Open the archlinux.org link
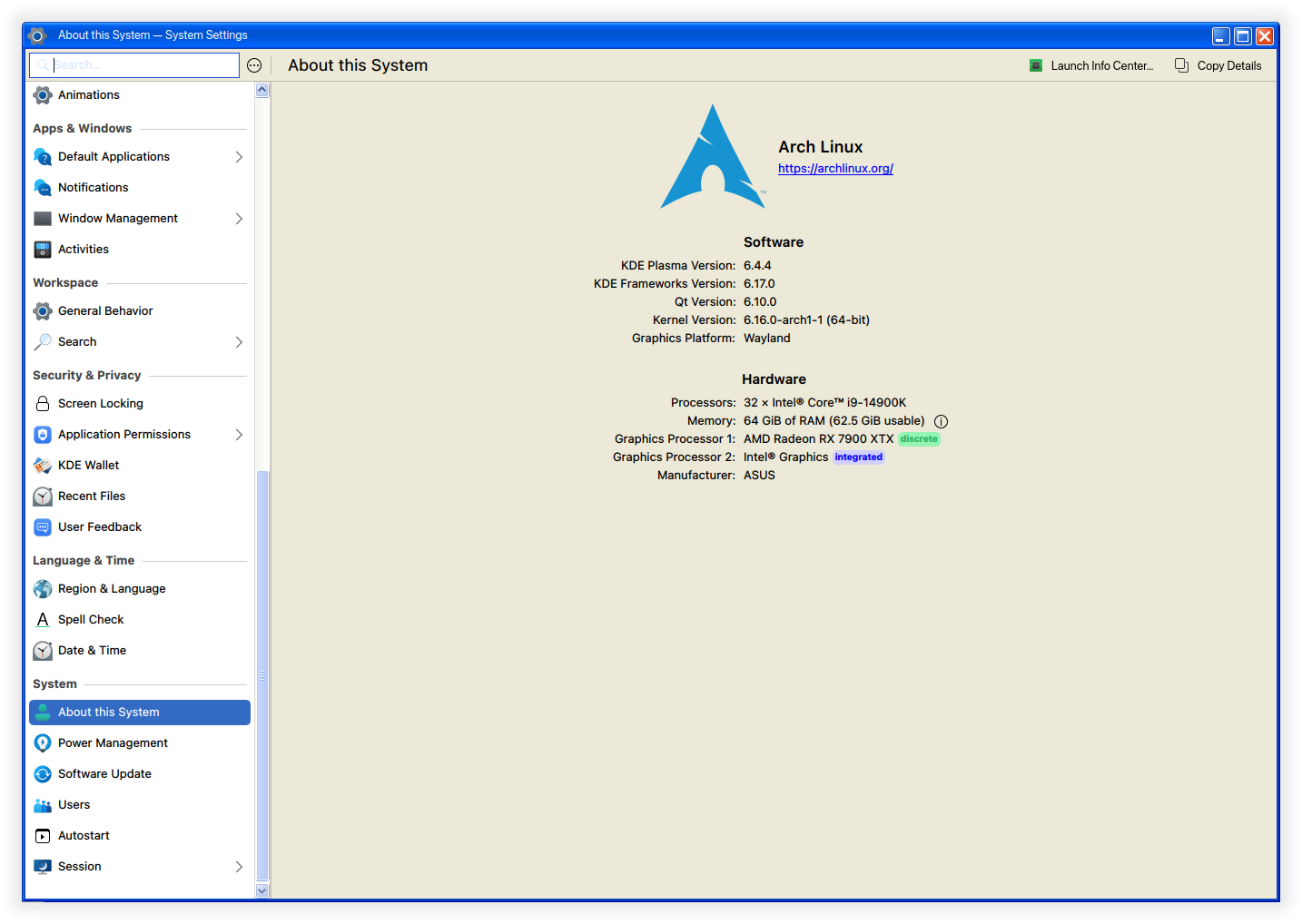This screenshot has height=924, width=1302. 835,169
